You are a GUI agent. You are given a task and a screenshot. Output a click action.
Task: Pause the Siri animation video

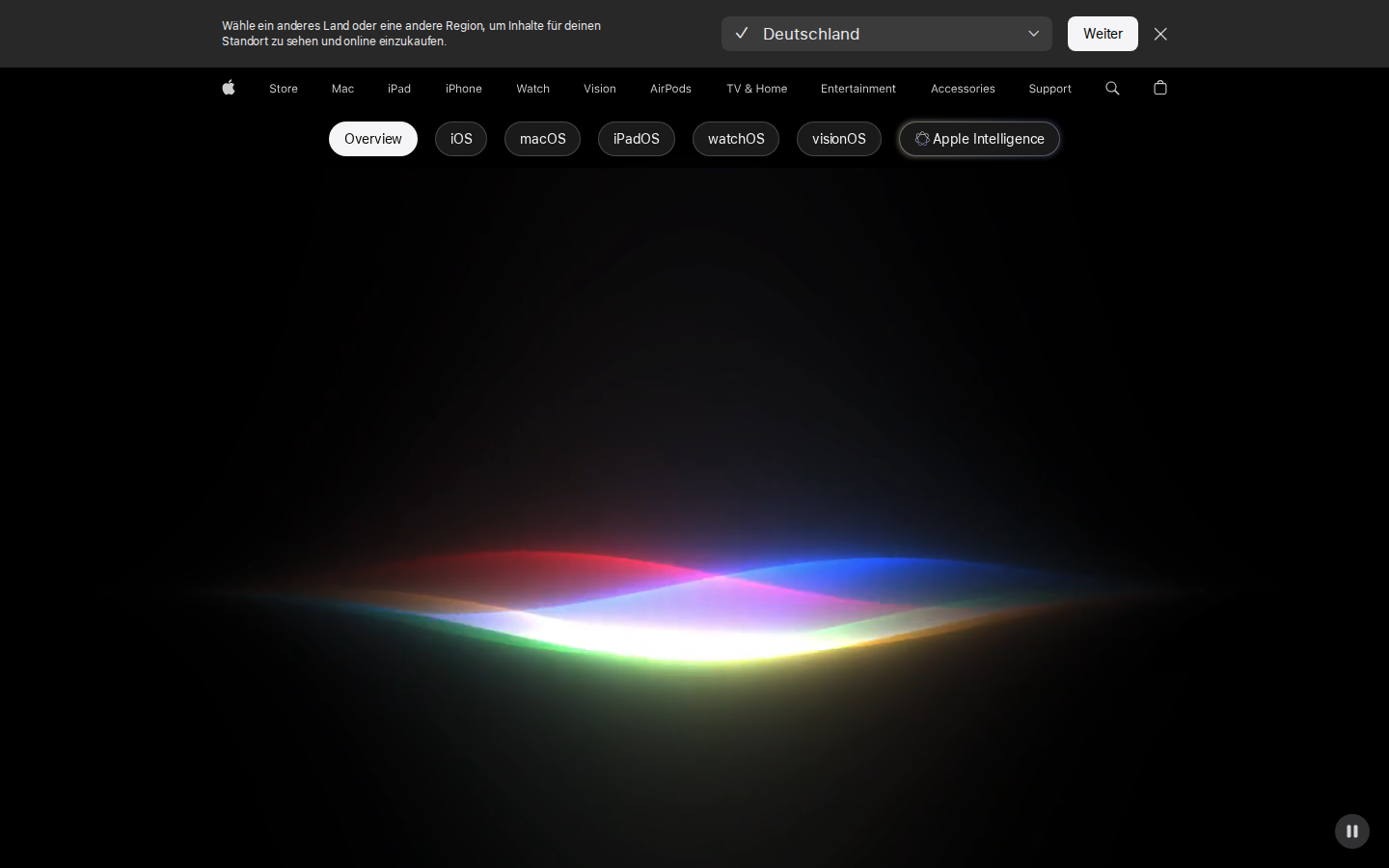coord(1352,831)
